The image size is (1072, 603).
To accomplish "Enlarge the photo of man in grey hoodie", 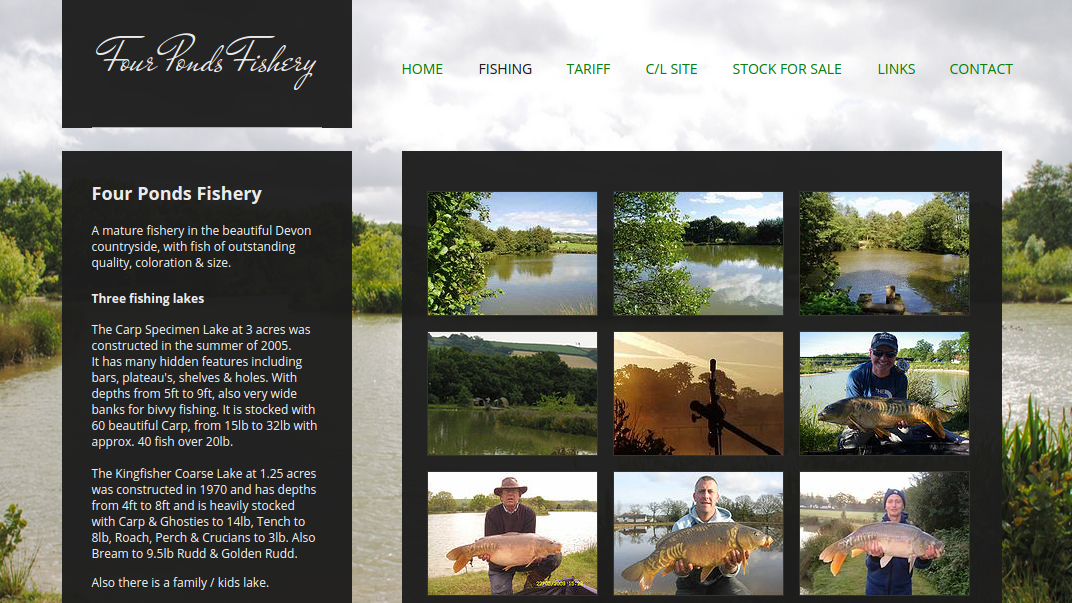I will [698, 533].
